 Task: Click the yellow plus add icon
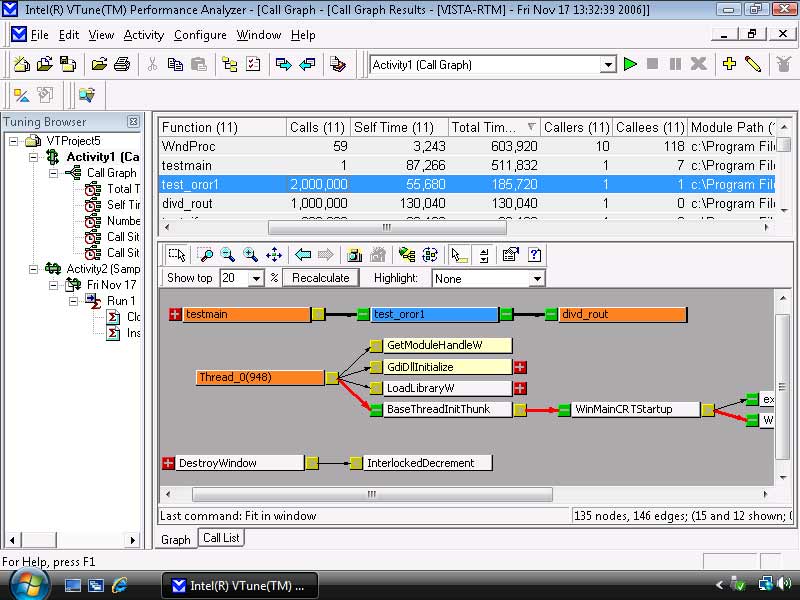(730, 64)
